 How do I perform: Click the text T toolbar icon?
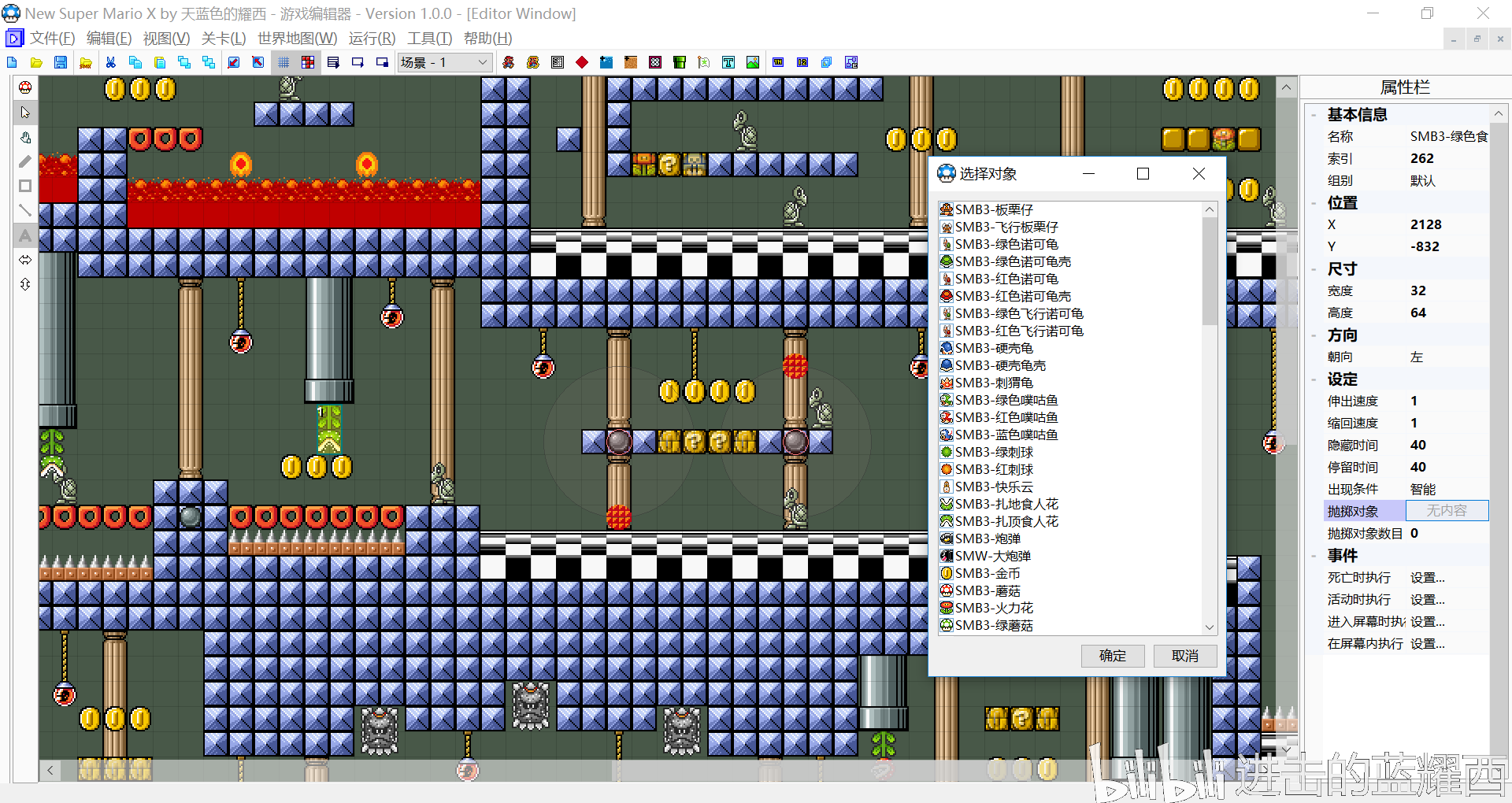point(728,62)
